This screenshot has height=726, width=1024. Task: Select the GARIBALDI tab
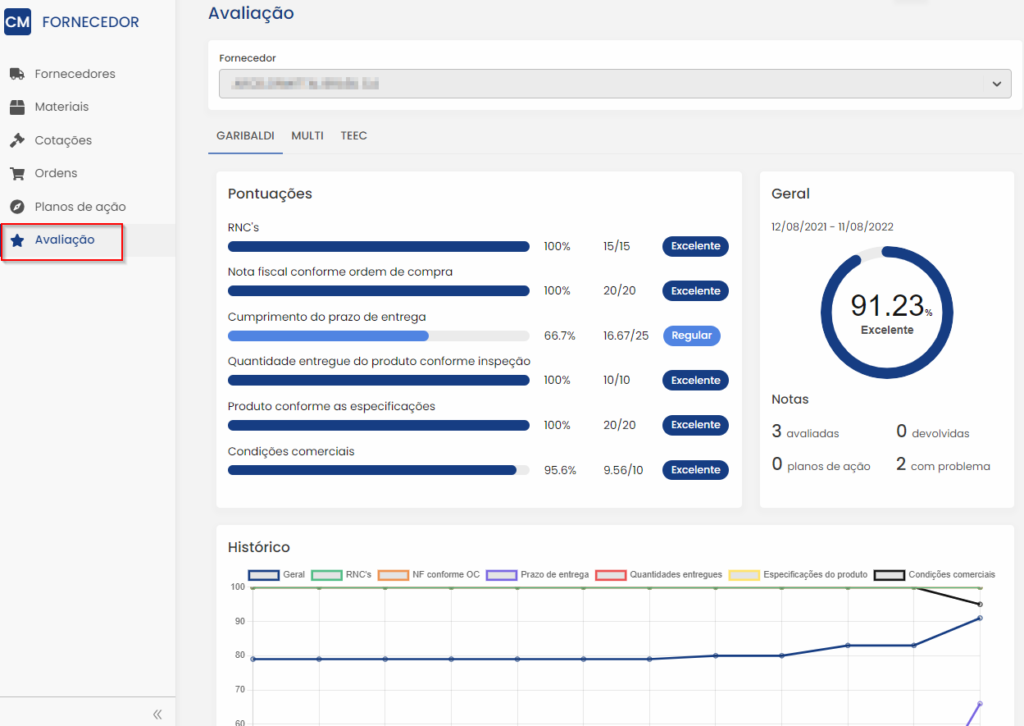click(245, 135)
